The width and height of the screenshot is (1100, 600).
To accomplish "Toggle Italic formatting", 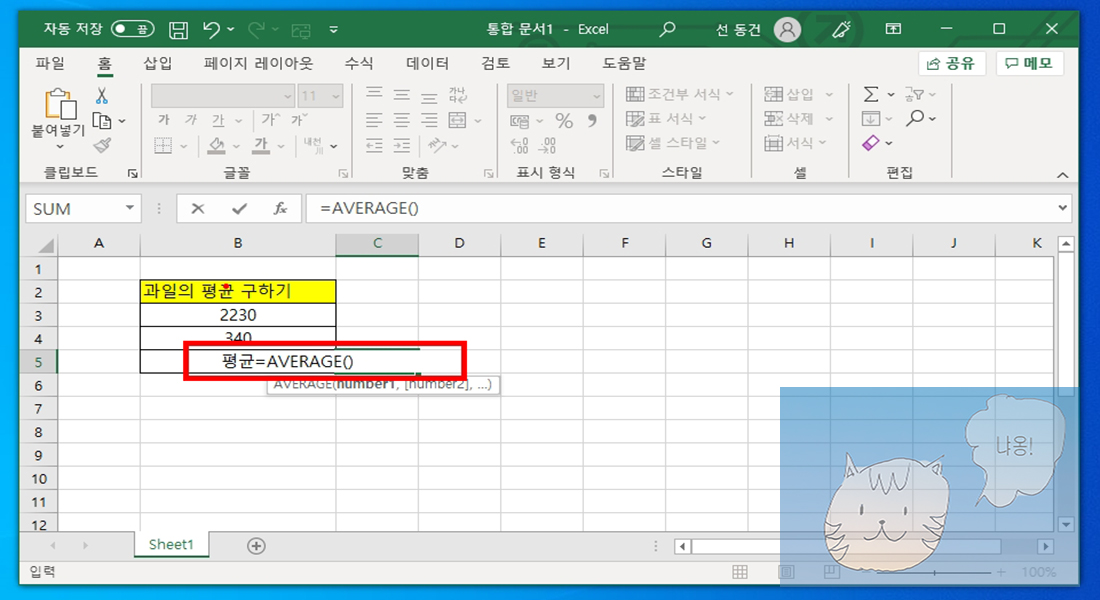I will pos(191,120).
